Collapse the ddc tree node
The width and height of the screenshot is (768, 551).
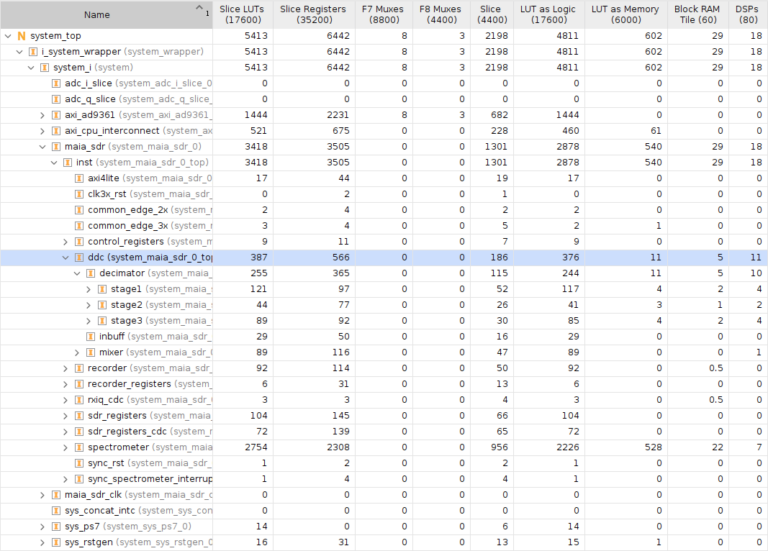pyautogui.click(x=65, y=257)
